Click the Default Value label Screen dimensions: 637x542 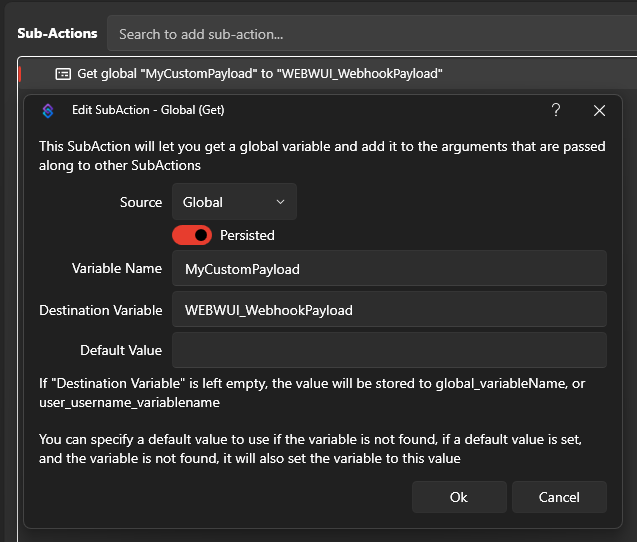(x=121, y=350)
